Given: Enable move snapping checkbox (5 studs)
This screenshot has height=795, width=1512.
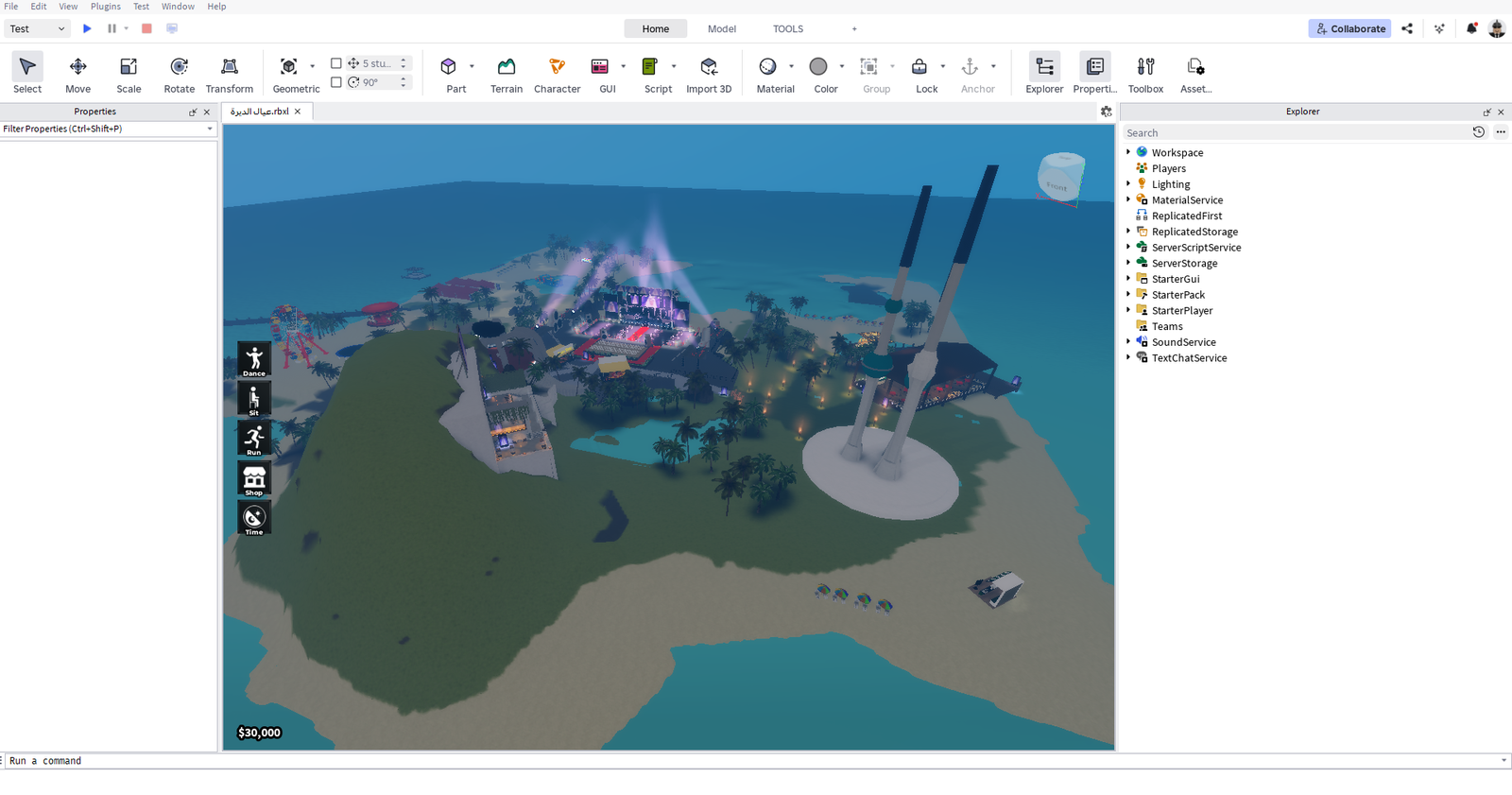Looking at the screenshot, I should point(335,63).
